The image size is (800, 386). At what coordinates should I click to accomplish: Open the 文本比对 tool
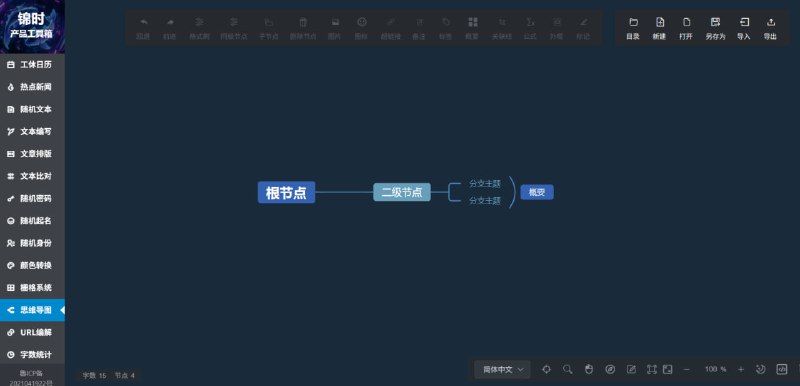tap(33, 176)
